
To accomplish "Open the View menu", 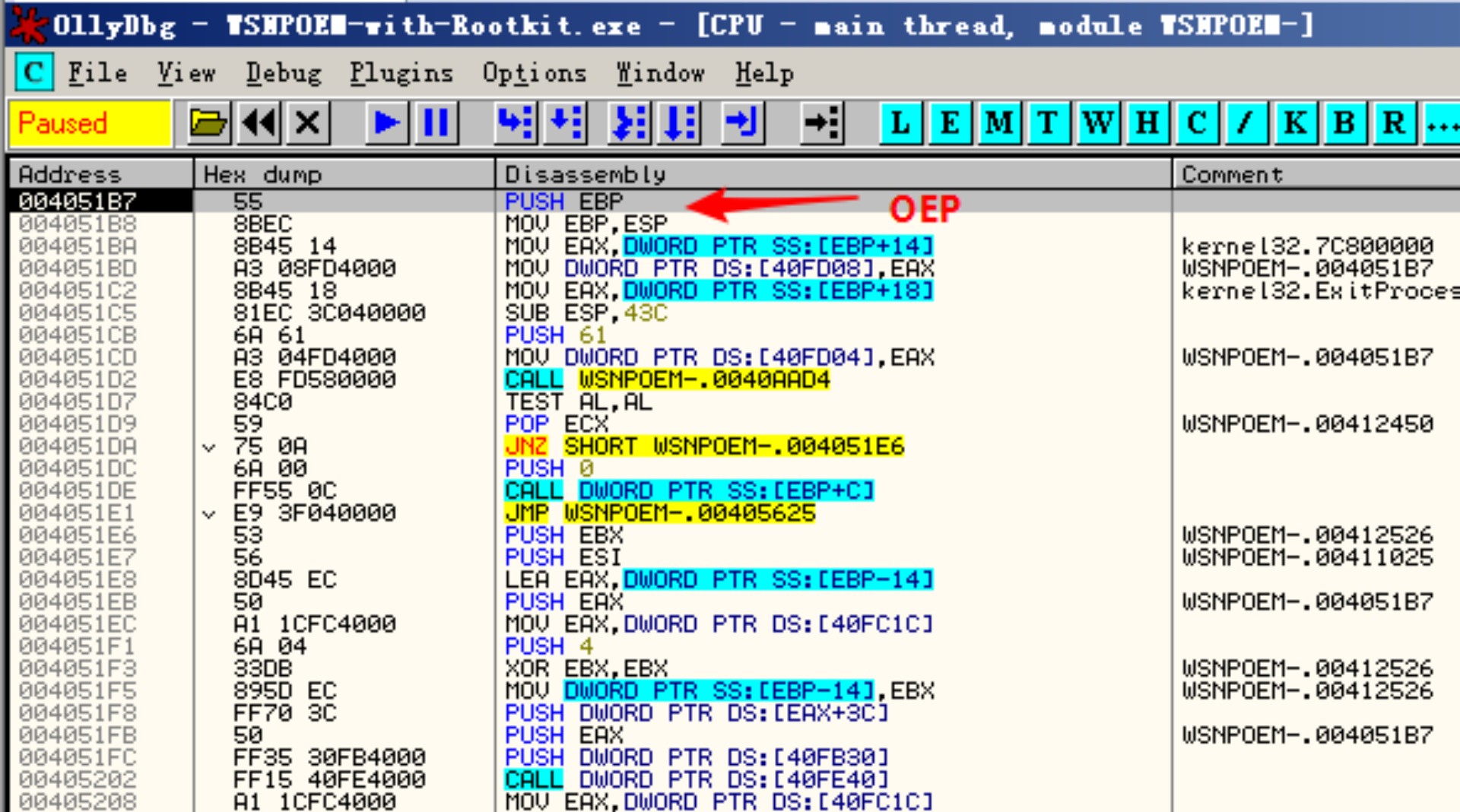I will click(x=186, y=73).
